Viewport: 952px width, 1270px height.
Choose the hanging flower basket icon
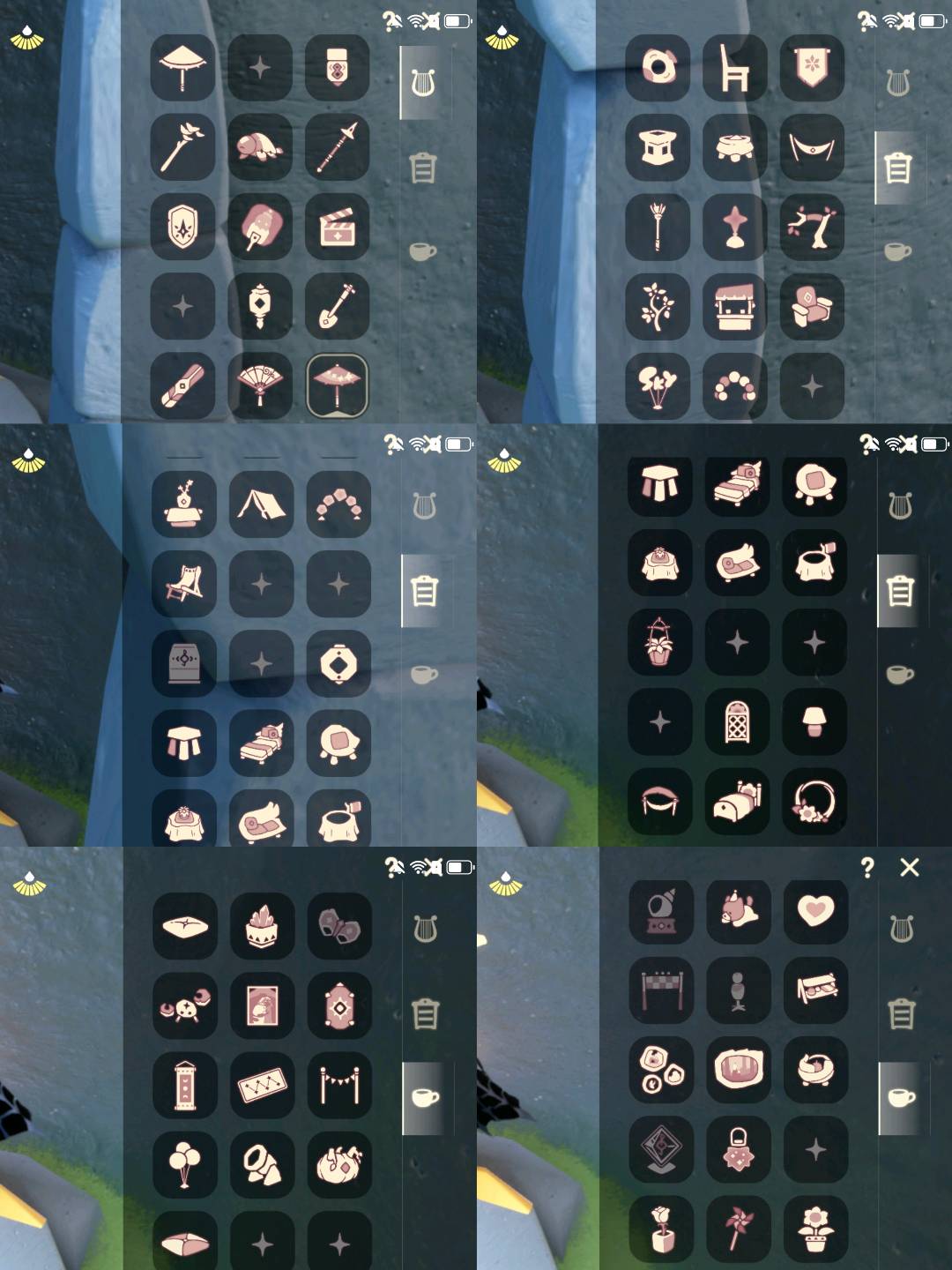pos(659,641)
